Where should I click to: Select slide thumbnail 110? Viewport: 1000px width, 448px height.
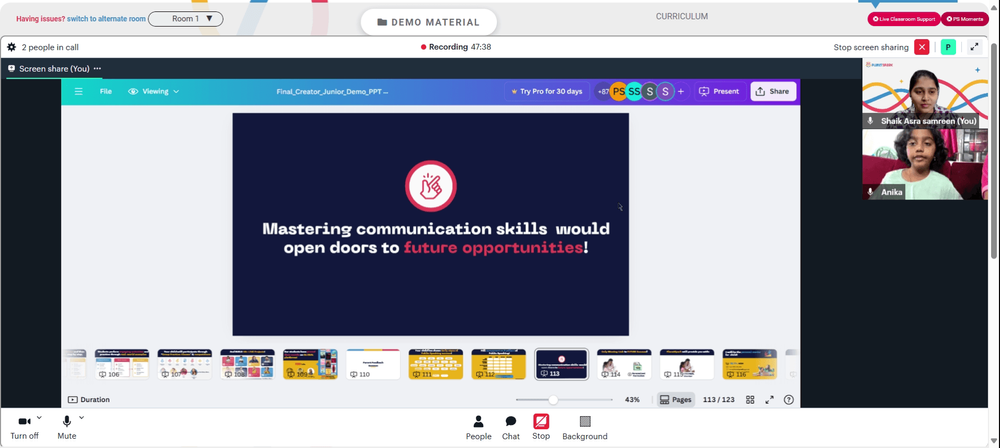[x=373, y=364]
